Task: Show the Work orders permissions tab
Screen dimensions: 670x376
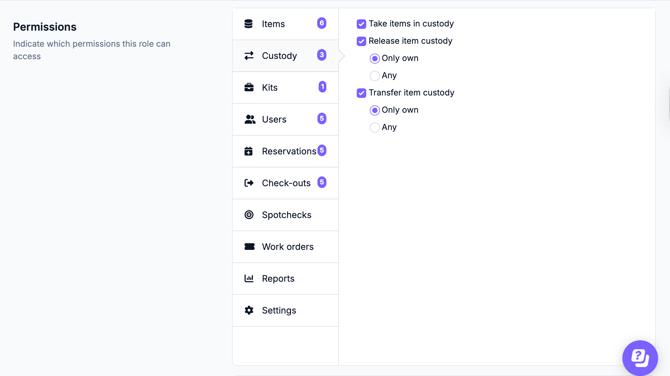Action: pyautogui.click(x=285, y=247)
